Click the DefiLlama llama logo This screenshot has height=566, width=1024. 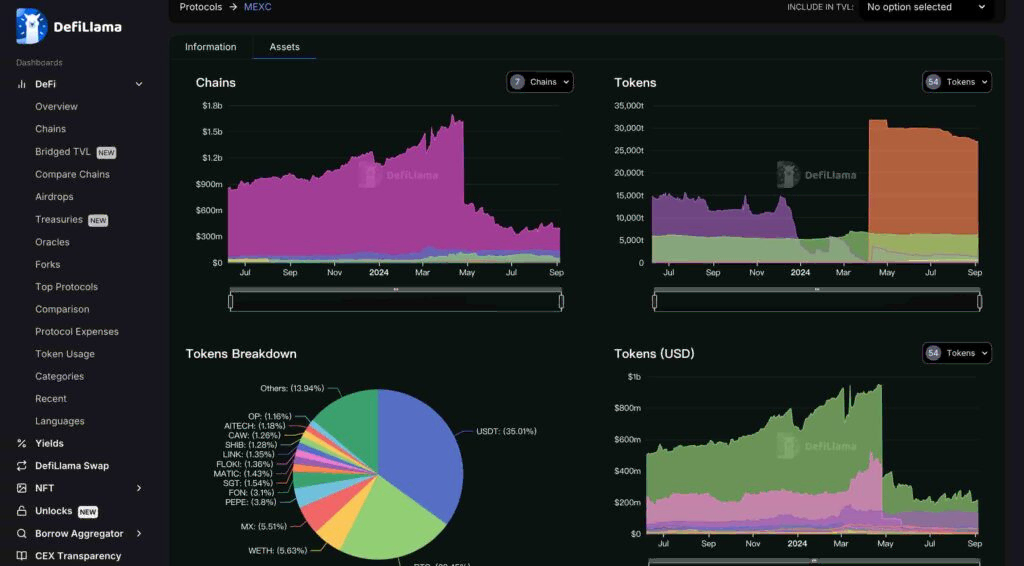[31, 26]
